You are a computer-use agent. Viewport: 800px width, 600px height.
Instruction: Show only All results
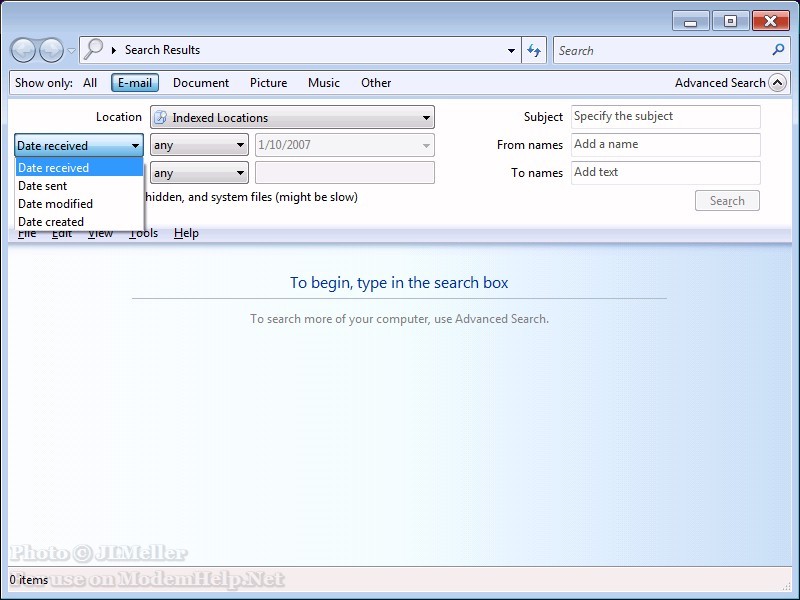90,83
